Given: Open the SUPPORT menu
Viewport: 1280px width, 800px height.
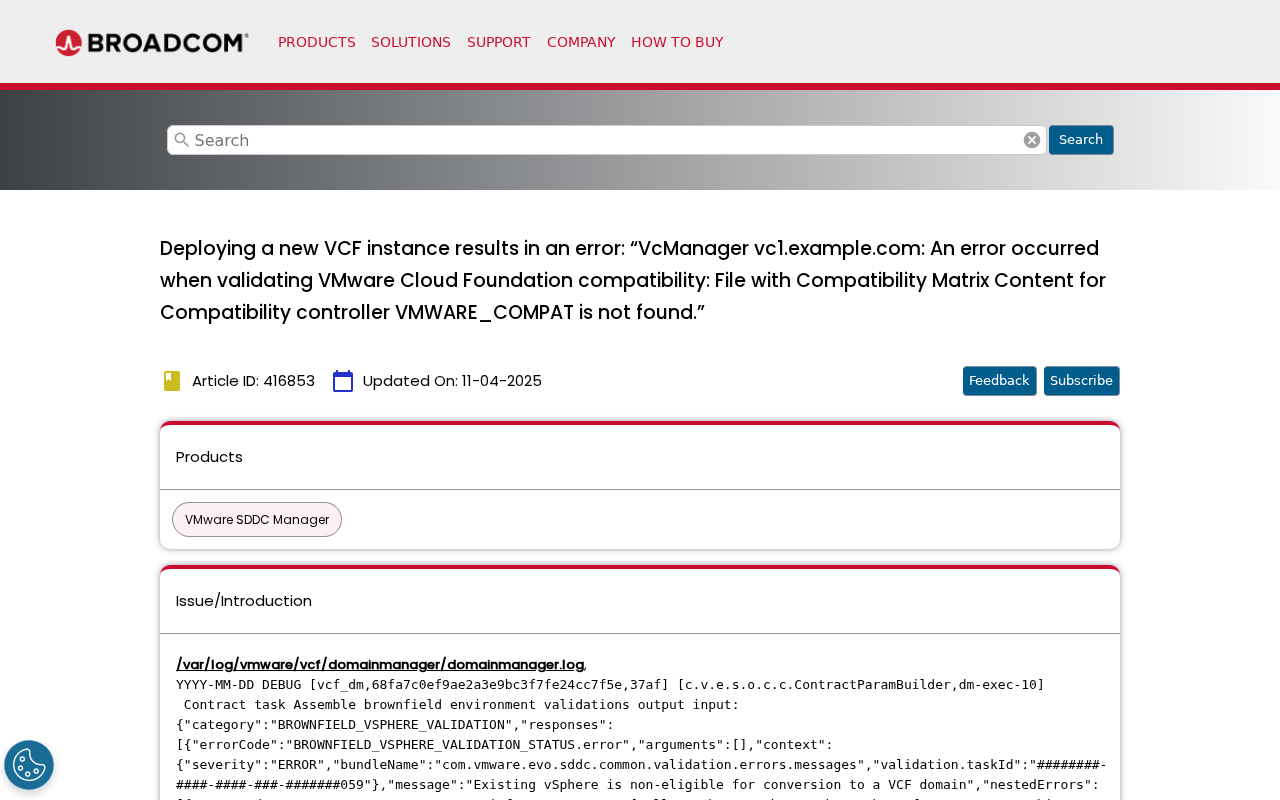Looking at the screenshot, I should (x=499, y=40).
